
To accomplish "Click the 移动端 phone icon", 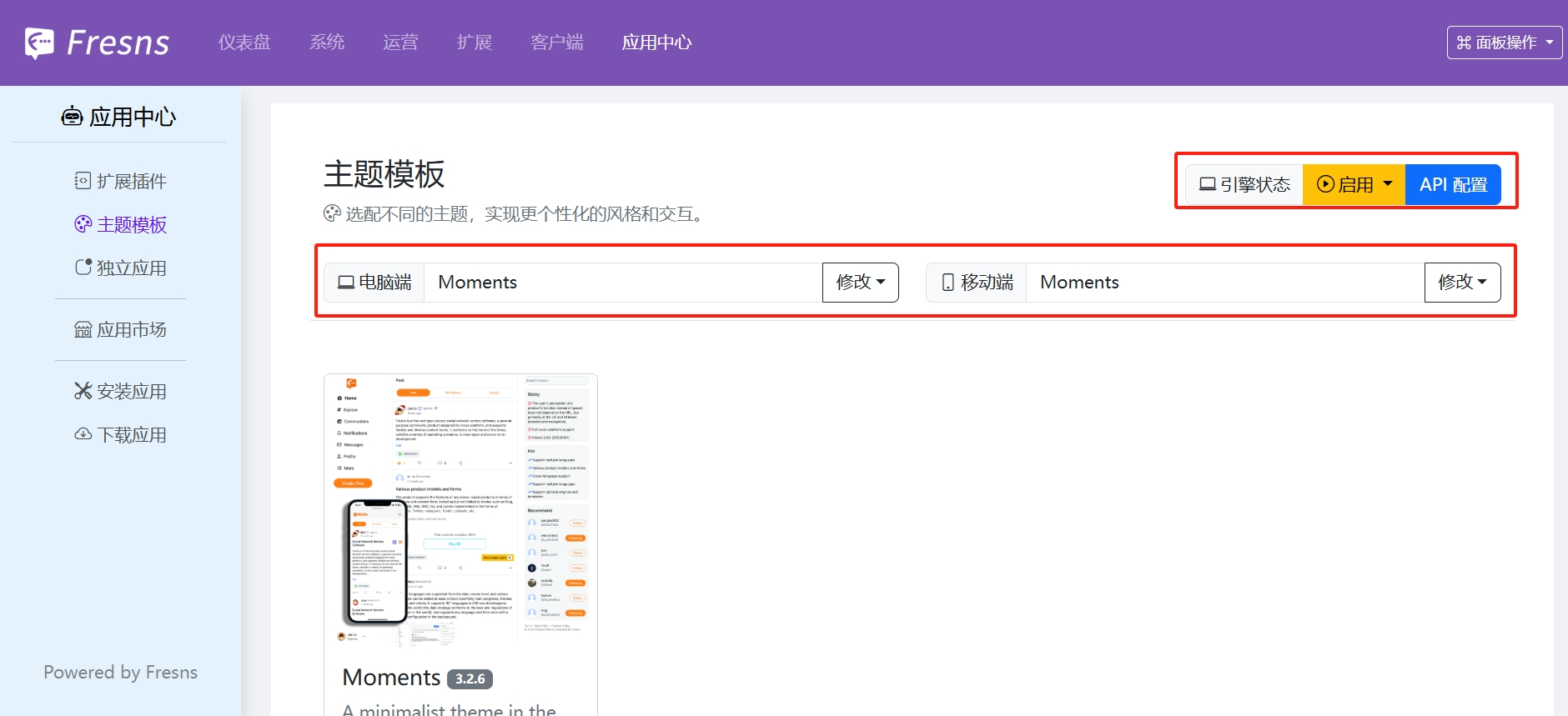I will (948, 283).
